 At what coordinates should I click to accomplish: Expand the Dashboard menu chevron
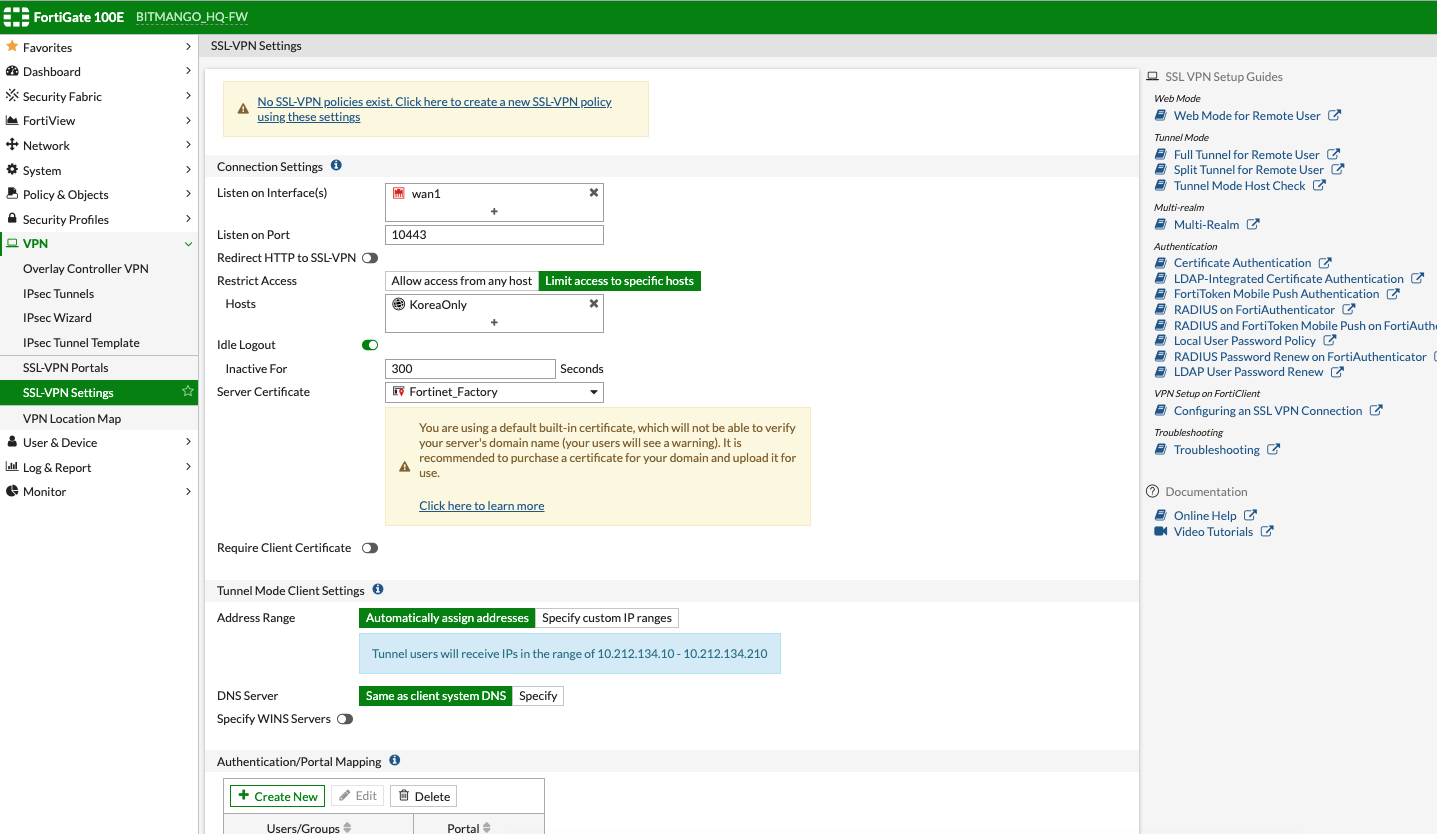[189, 71]
